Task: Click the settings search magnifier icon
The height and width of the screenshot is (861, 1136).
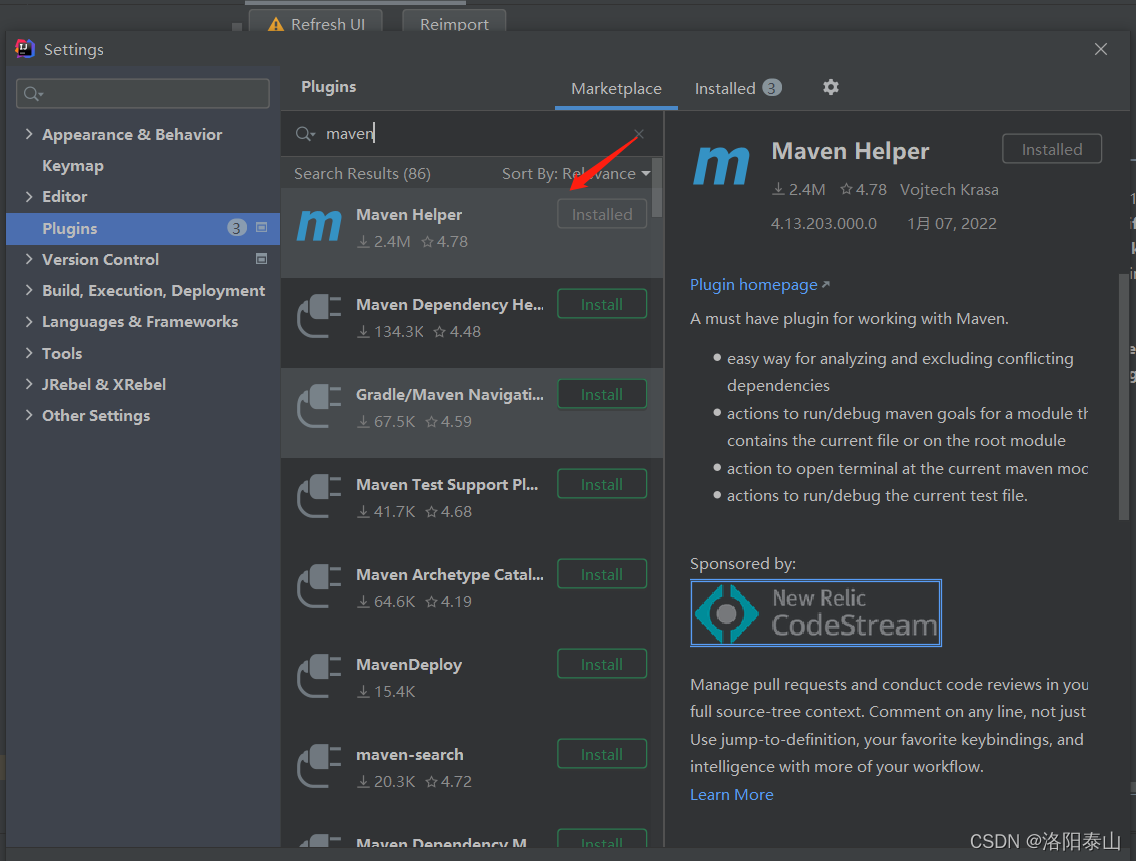Action: [33, 93]
